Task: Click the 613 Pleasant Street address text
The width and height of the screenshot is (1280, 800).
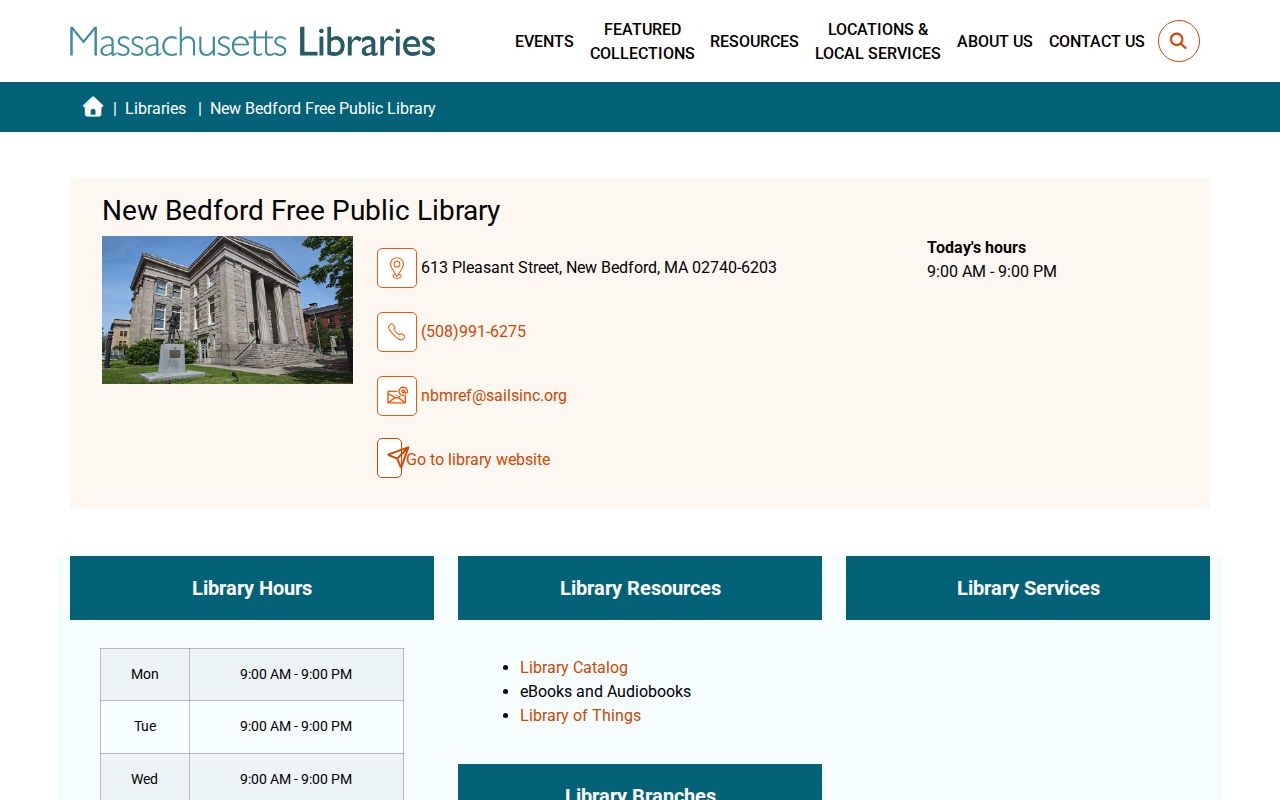Action: click(x=599, y=267)
